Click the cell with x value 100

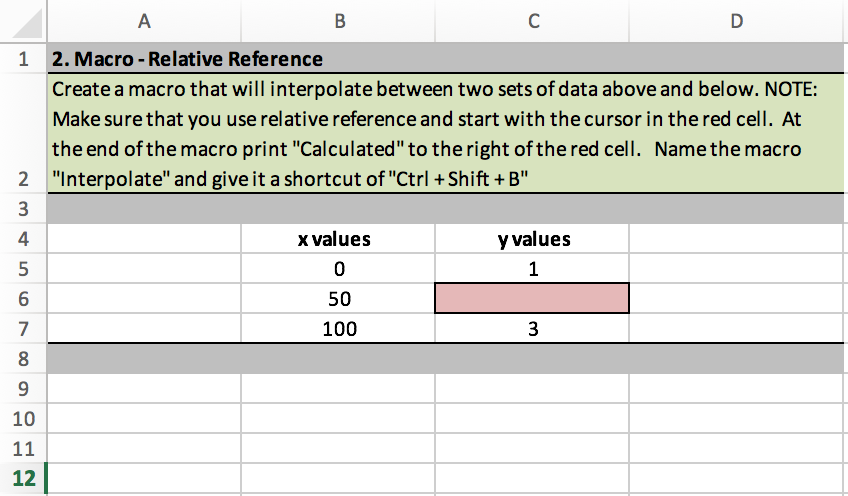click(338, 328)
